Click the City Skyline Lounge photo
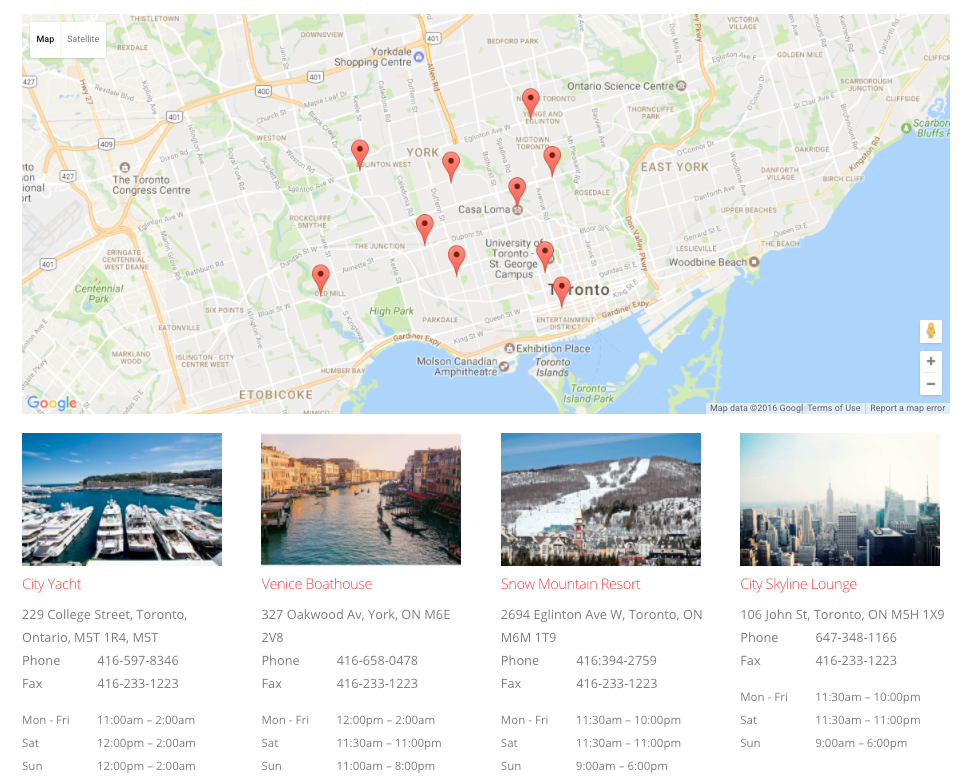 840,500
